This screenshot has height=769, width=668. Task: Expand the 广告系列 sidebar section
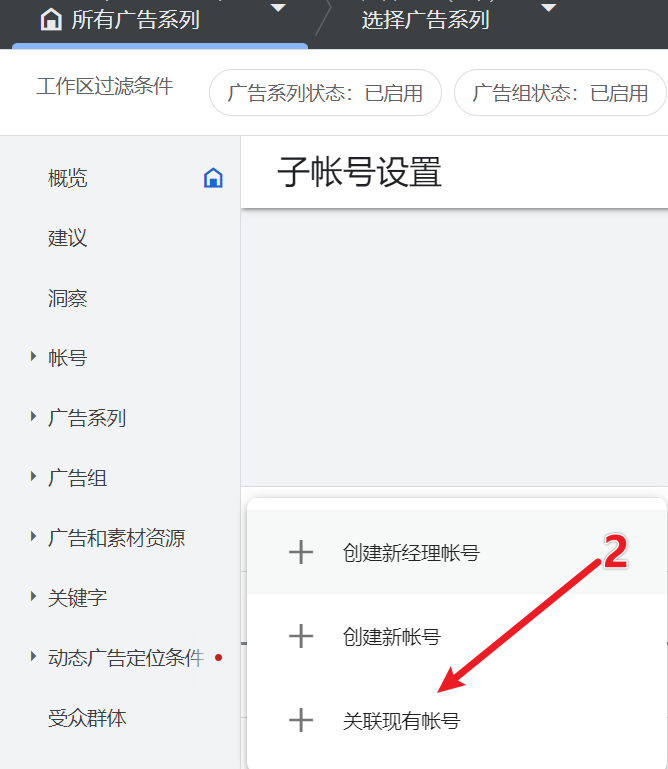(33, 417)
